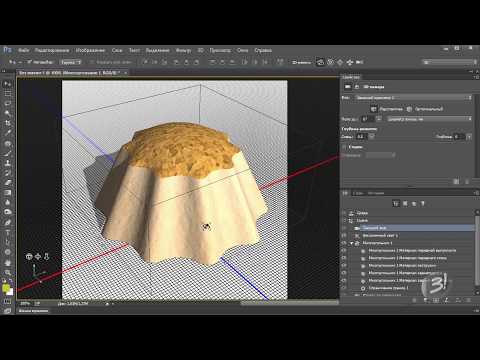
Task: Select the Crop tool in the toolbox
Action: 7,123
